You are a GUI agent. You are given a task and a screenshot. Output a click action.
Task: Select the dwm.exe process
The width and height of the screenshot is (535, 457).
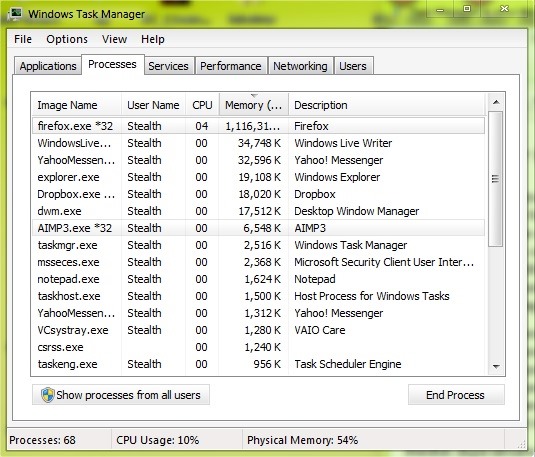coord(258,211)
